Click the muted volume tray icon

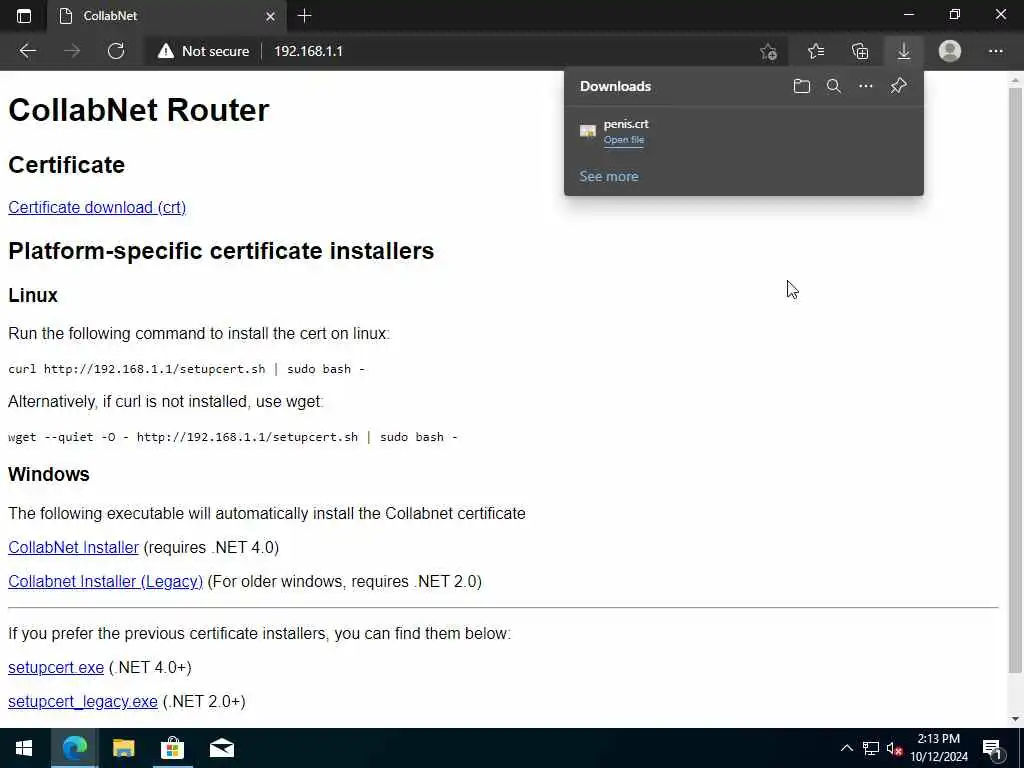pyautogui.click(x=894, y=748)
